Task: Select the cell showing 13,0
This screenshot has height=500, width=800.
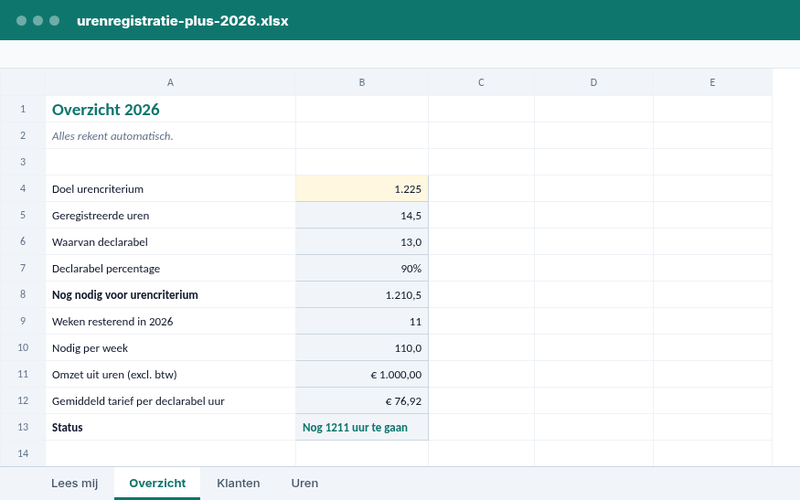Action: click(362, 242)
